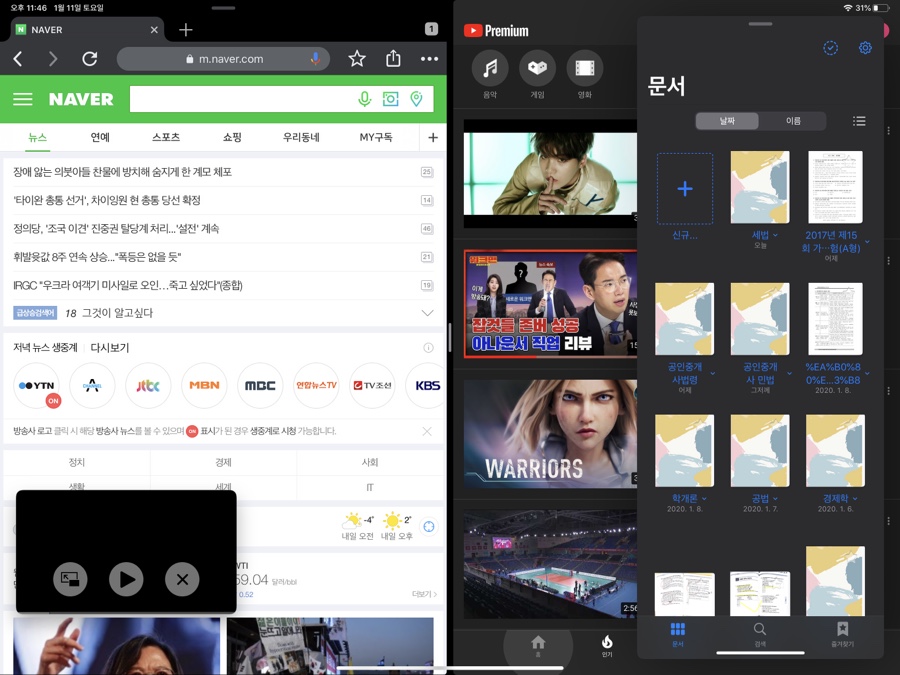Screen dimensions: 900x675
Task: Go forward in the browser
Action: point(53,59)
